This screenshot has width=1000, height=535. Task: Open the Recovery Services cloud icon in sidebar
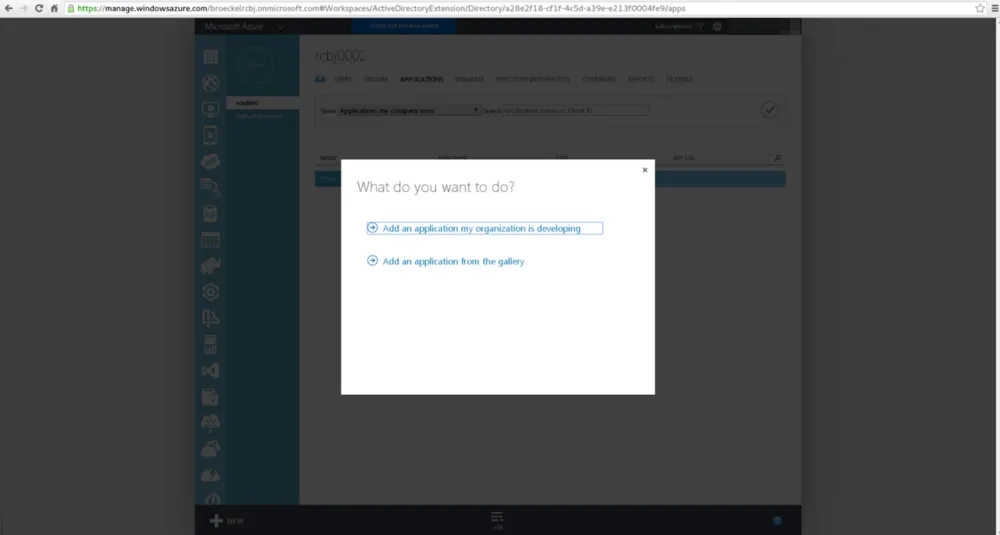210,449
